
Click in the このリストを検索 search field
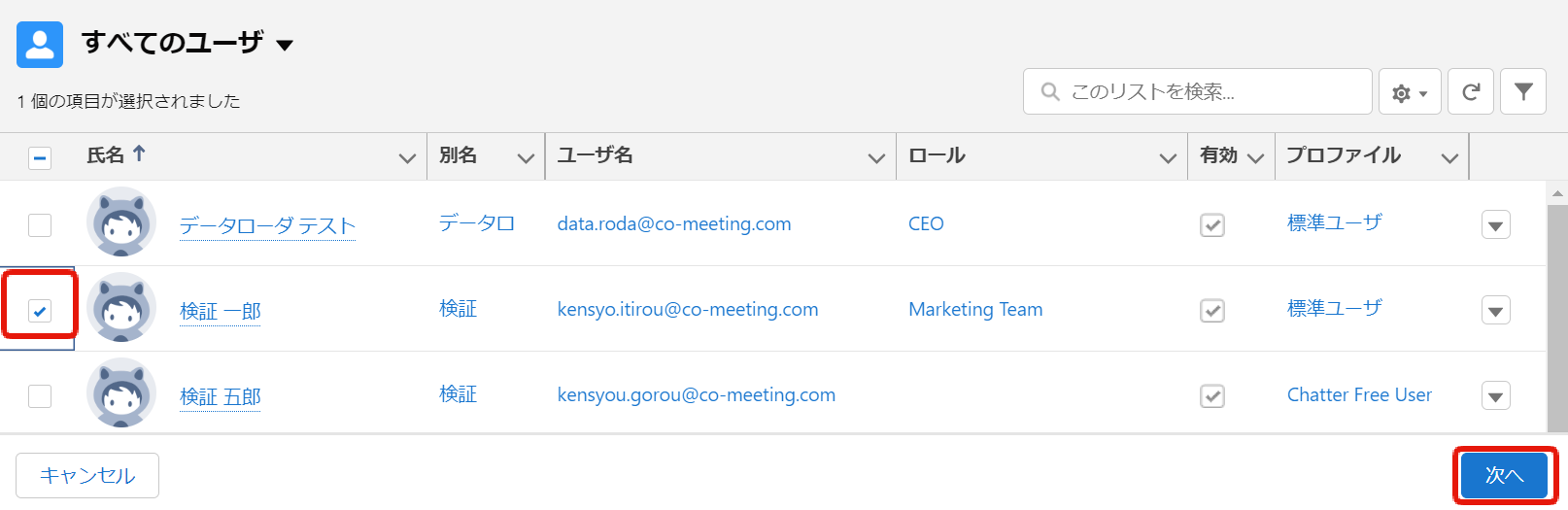(1198, 91)
